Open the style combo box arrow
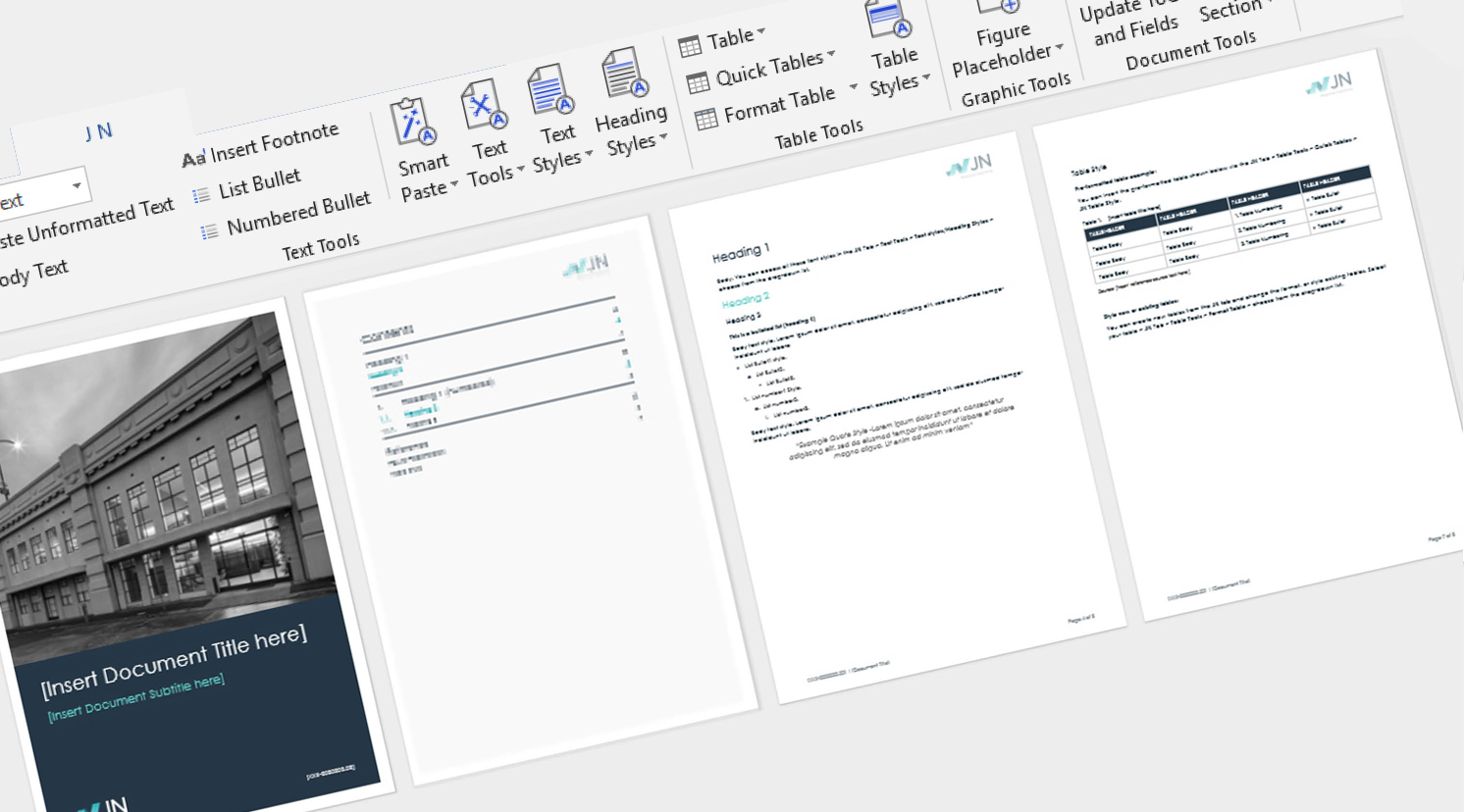 pyautogui.click(x=77, y=185)
